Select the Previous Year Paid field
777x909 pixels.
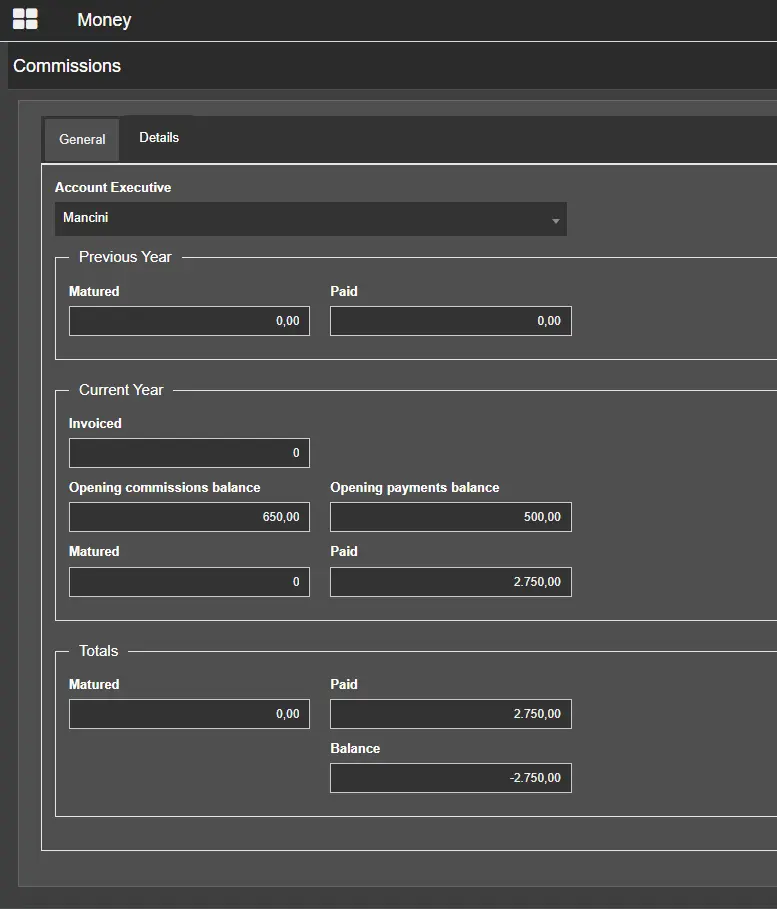coord(450,321)
